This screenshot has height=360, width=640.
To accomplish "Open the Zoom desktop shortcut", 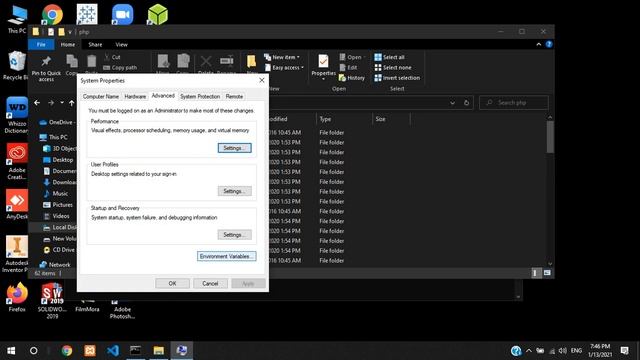I will 122,15.
